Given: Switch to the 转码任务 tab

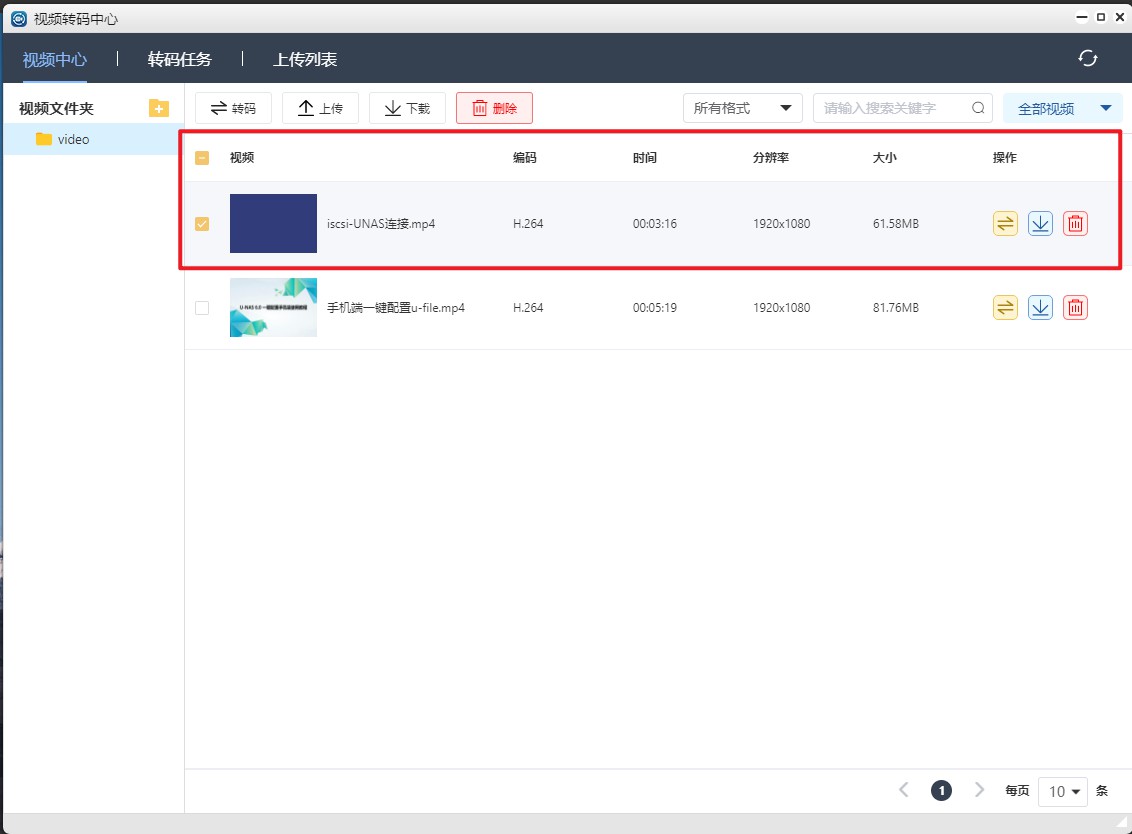Looking at the screenshot, I should point(180,59).
